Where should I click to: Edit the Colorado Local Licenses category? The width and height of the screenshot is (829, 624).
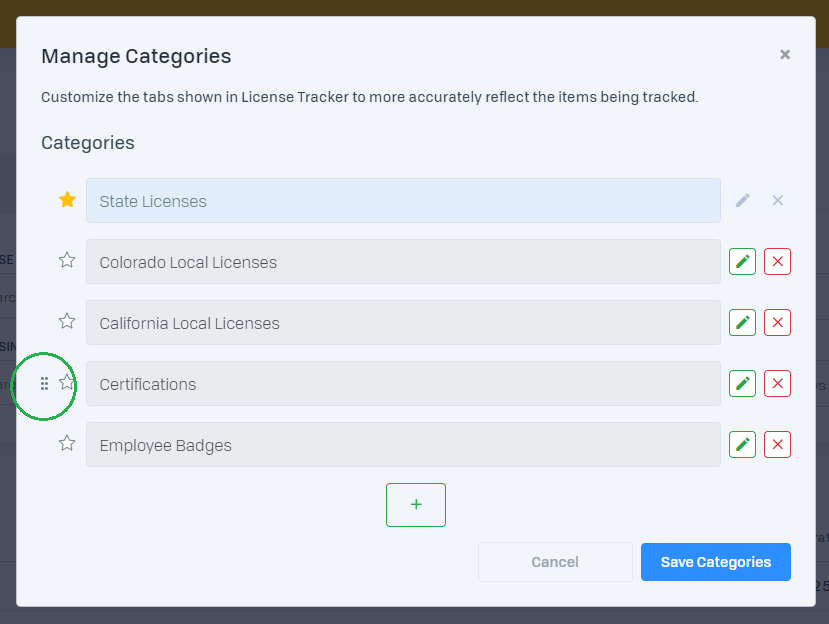(742, 262)
